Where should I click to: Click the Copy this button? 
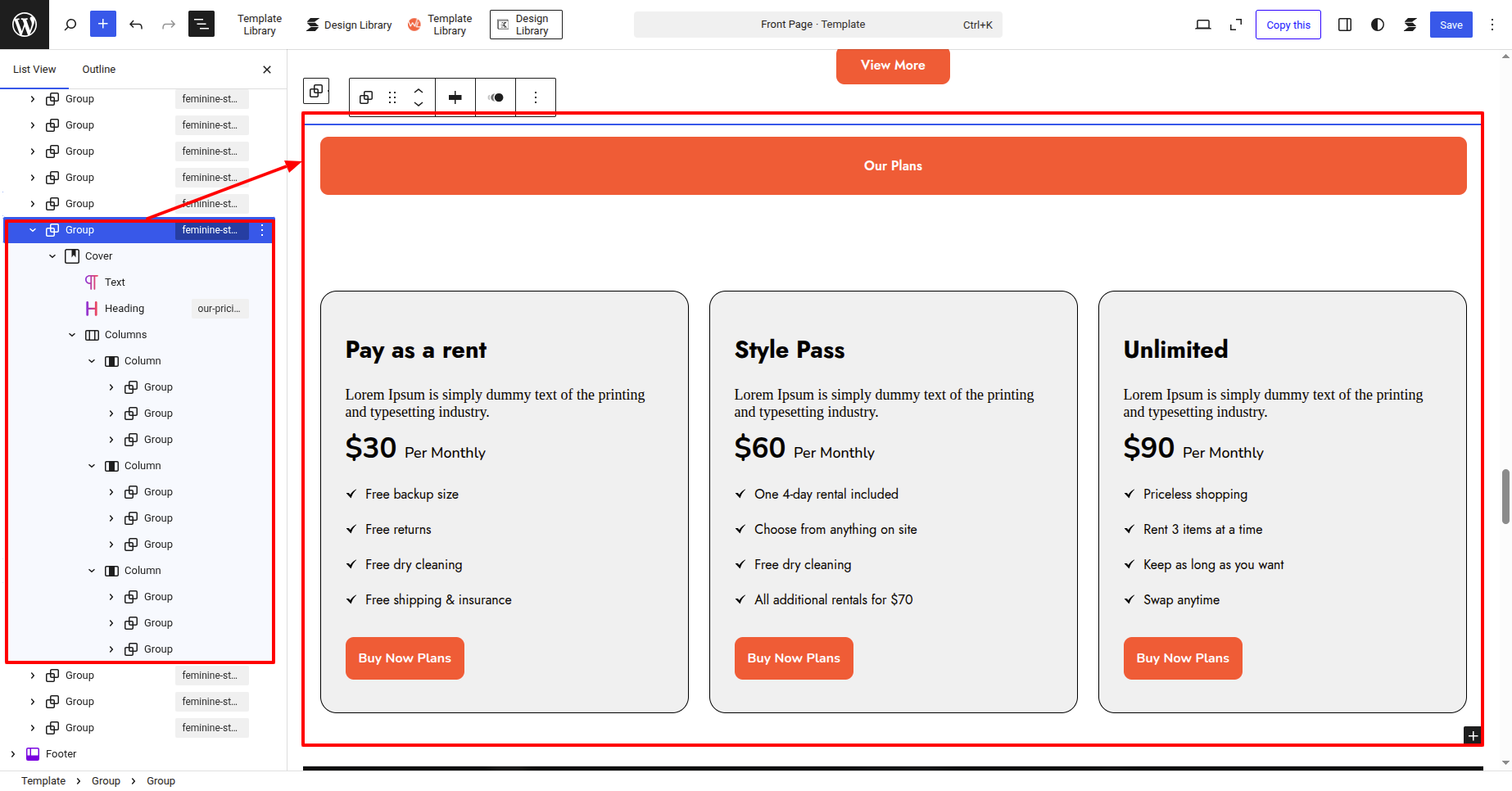tap(1288, 25)
